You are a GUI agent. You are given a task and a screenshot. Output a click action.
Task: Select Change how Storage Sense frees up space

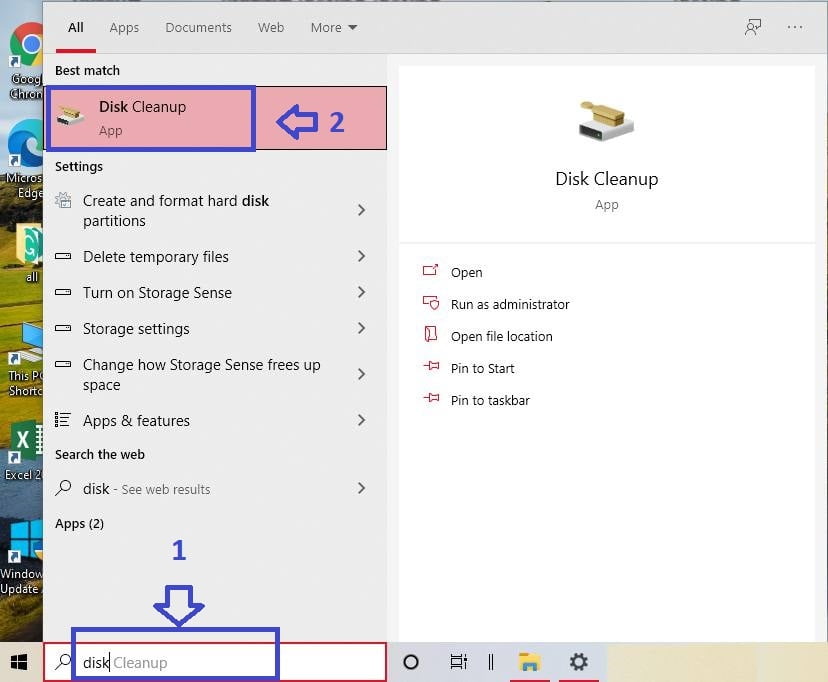pos(215,374)
